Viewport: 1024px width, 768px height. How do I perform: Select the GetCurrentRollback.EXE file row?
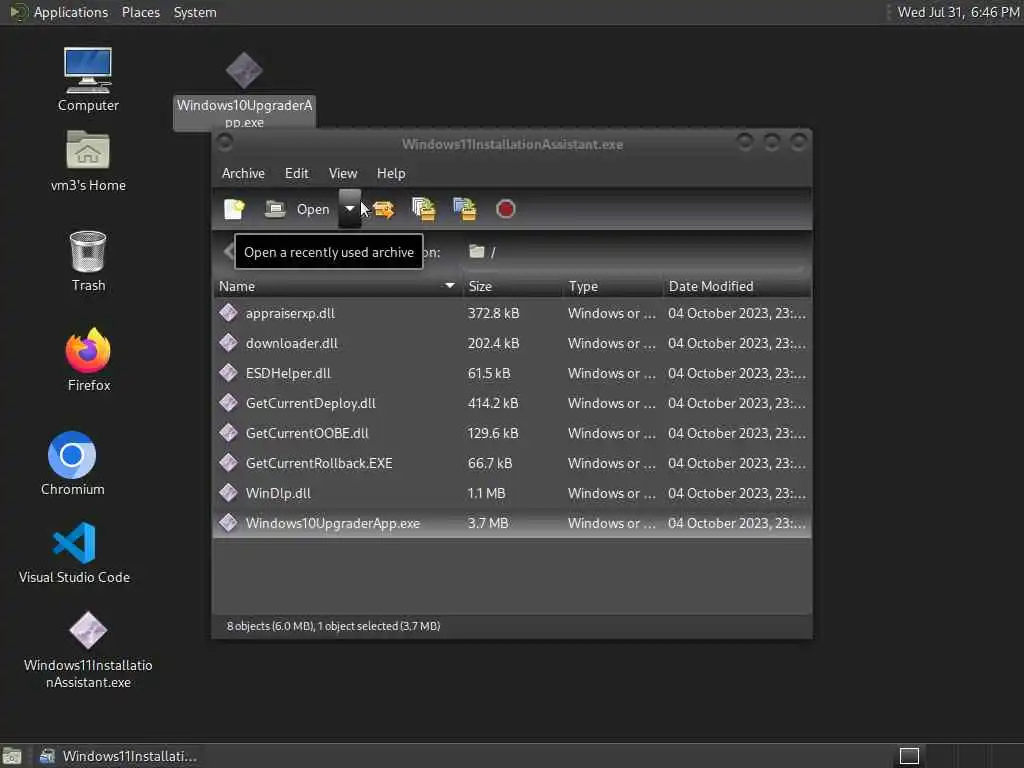(512, 464)
